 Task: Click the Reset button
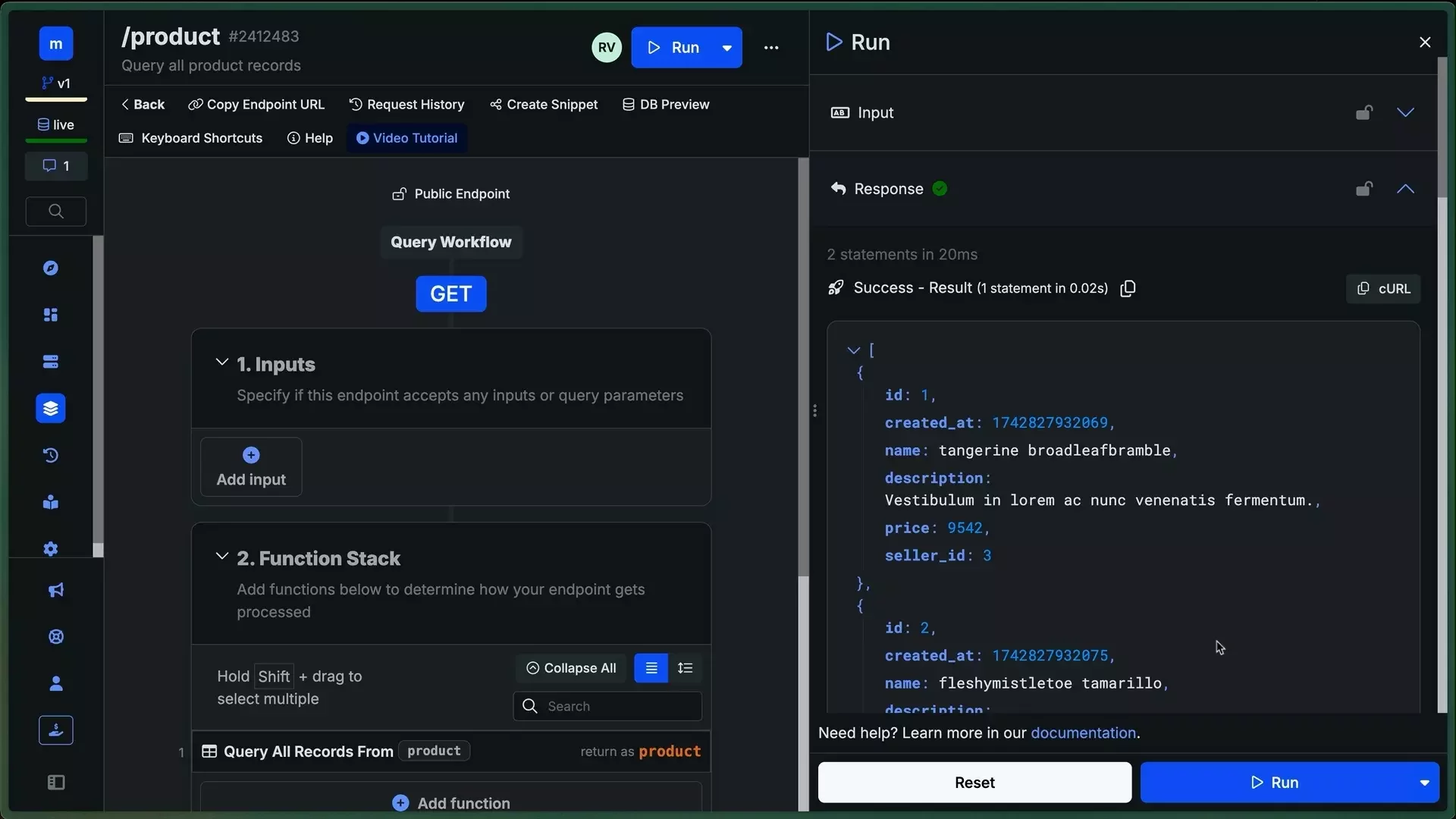click(x=974, y=782)
